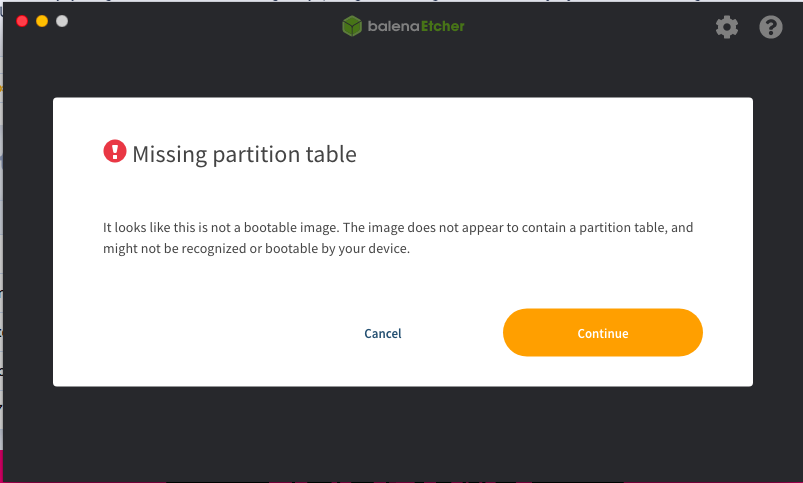Open the Etcher settings gear
The image size is (803, 483).
[727, 27]
